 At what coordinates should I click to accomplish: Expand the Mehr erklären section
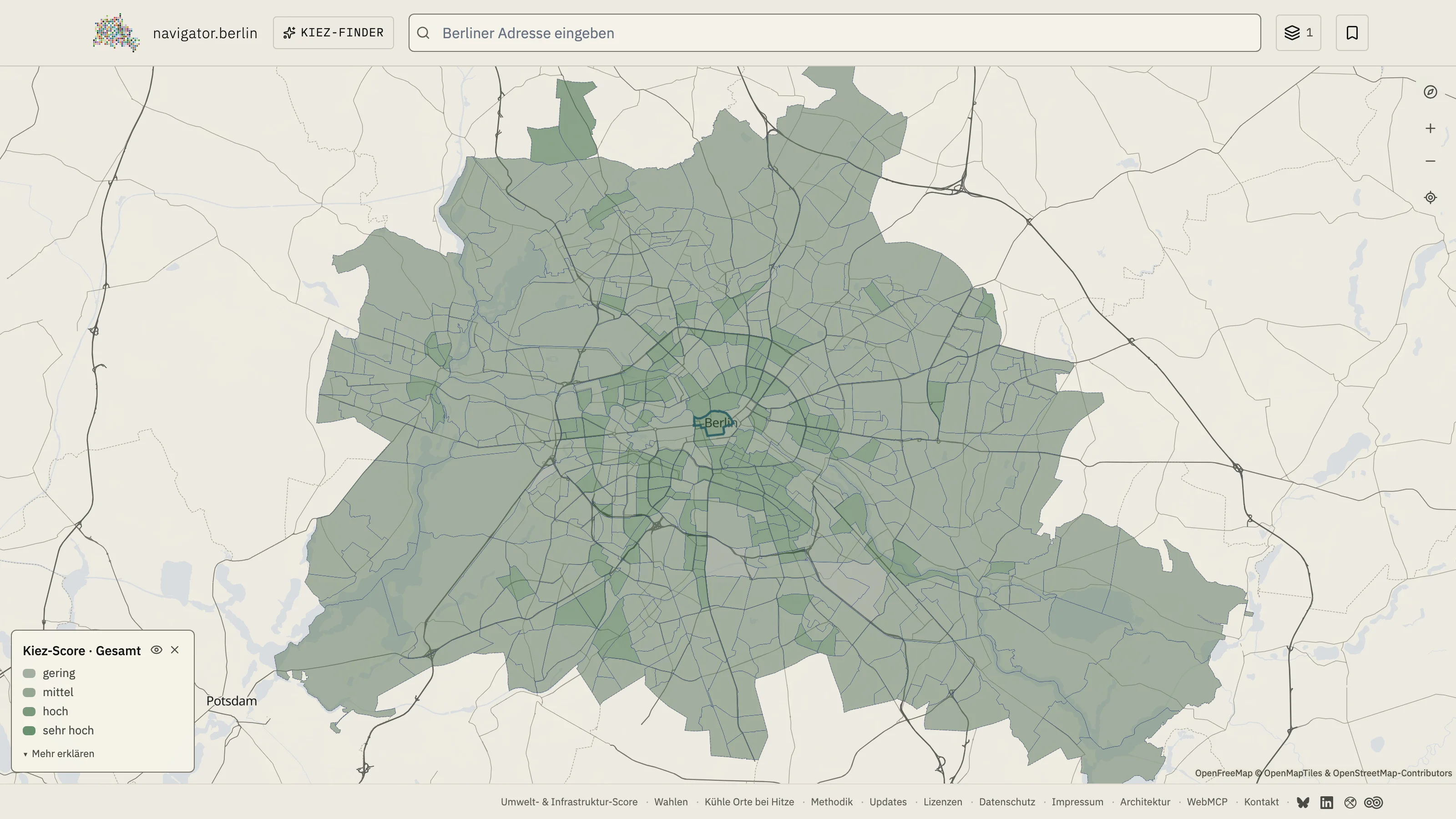click(x=59, y=753)
